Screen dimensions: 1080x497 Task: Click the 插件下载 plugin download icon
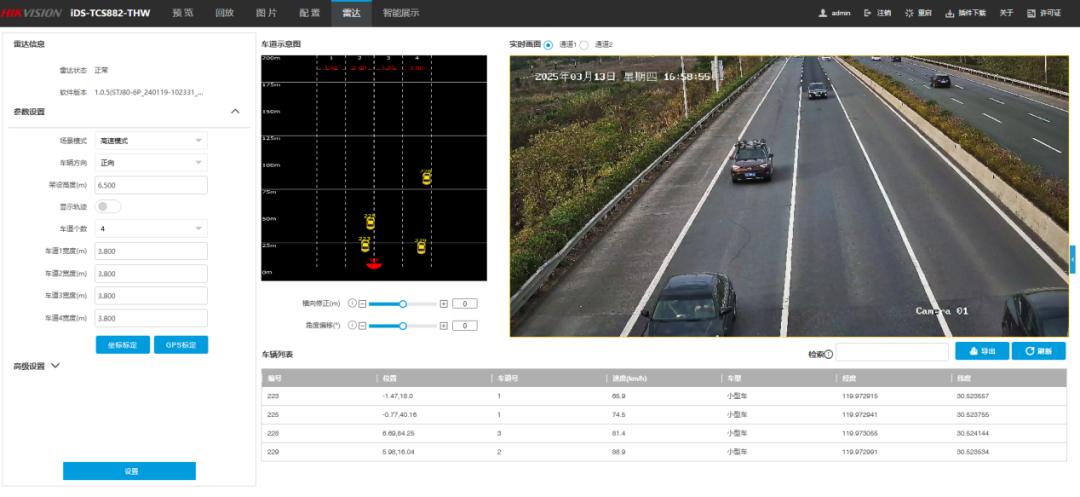(x=949, y=13)
